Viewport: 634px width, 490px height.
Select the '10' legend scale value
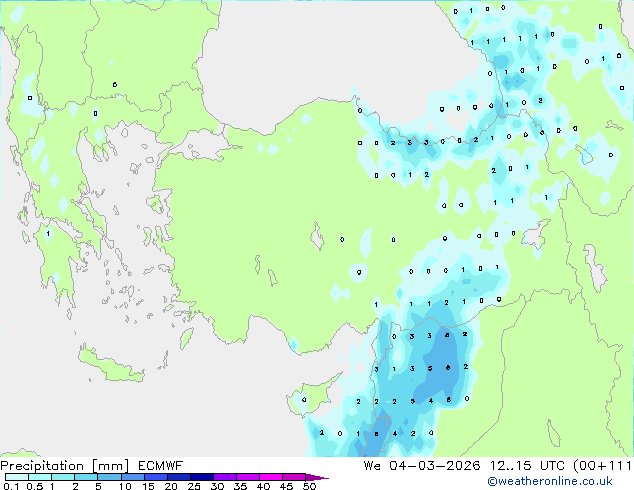click(x=125, y=486)
